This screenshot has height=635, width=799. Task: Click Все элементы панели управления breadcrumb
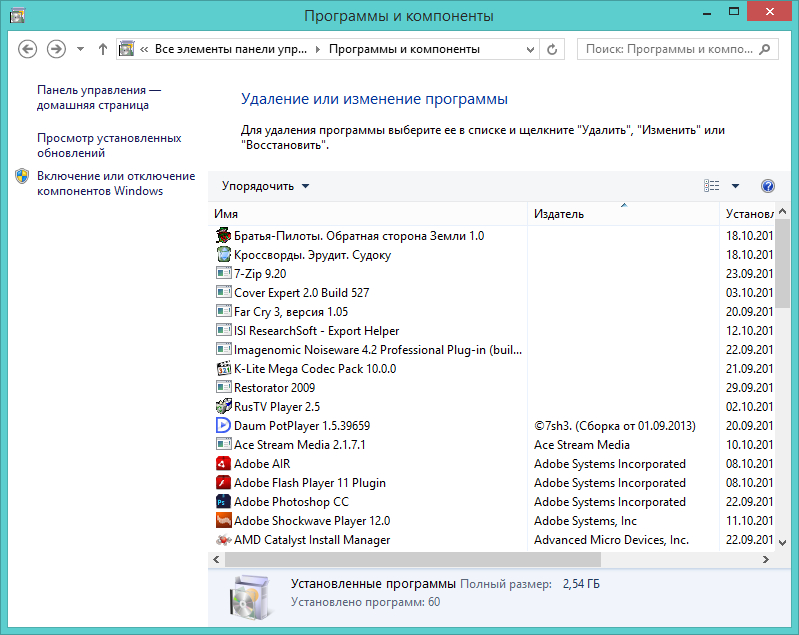pyautogui.click(x=231, y=49)
